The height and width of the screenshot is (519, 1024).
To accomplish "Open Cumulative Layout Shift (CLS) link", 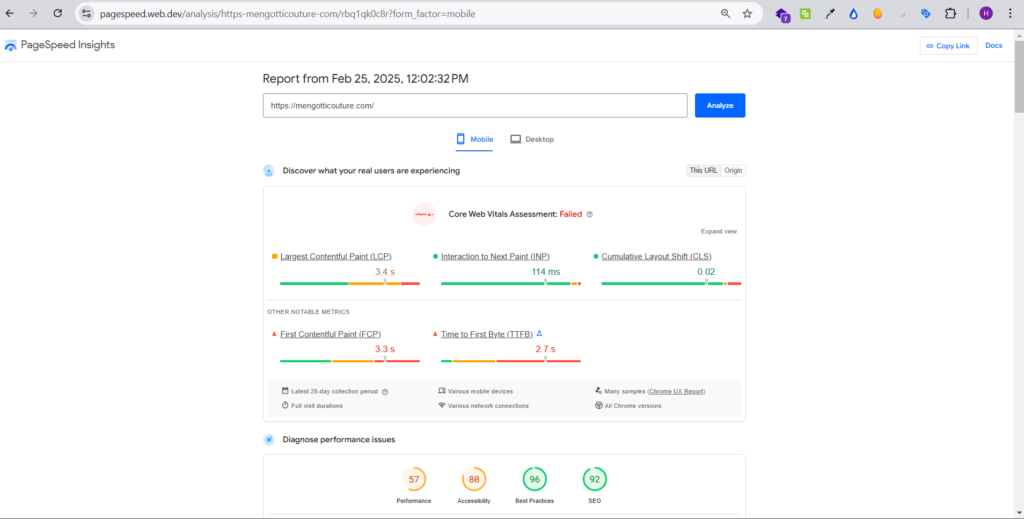I will coord(656,257).
